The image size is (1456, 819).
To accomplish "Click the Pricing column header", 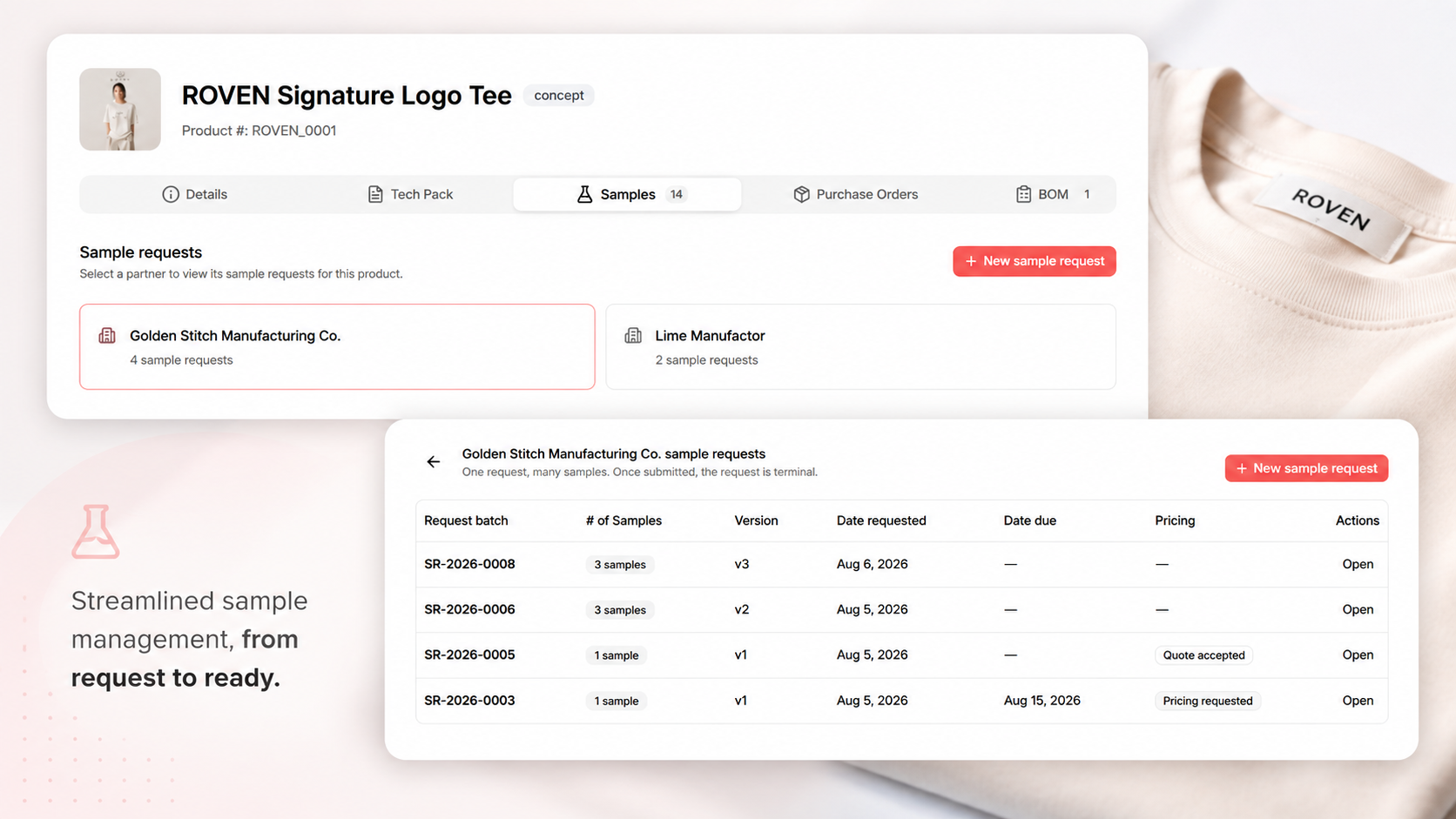I will click(x=1175, y=520).
